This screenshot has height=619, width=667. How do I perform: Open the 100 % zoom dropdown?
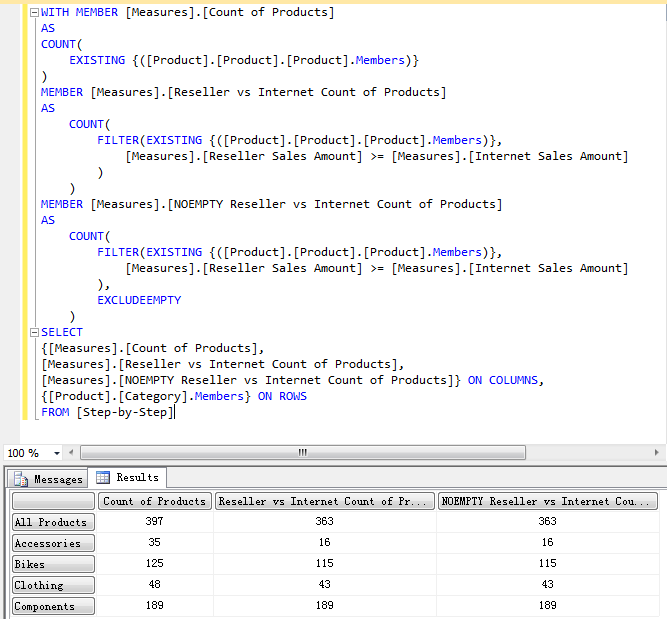[57, 453]
